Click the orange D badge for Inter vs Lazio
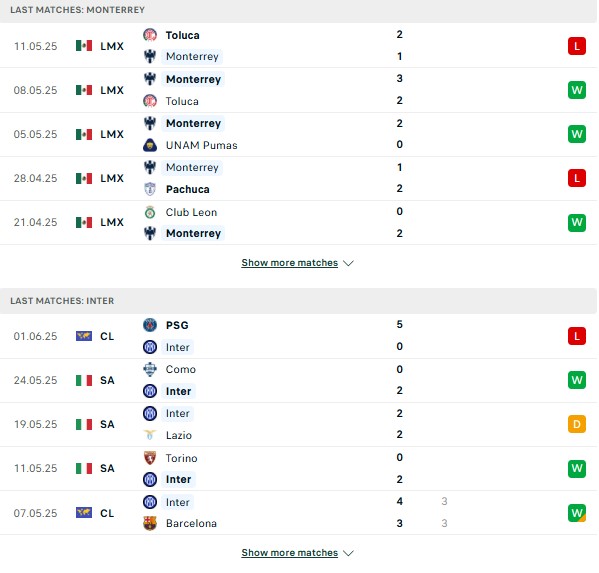The height and width of the screenshot is (573, 599). coord(577,424)
